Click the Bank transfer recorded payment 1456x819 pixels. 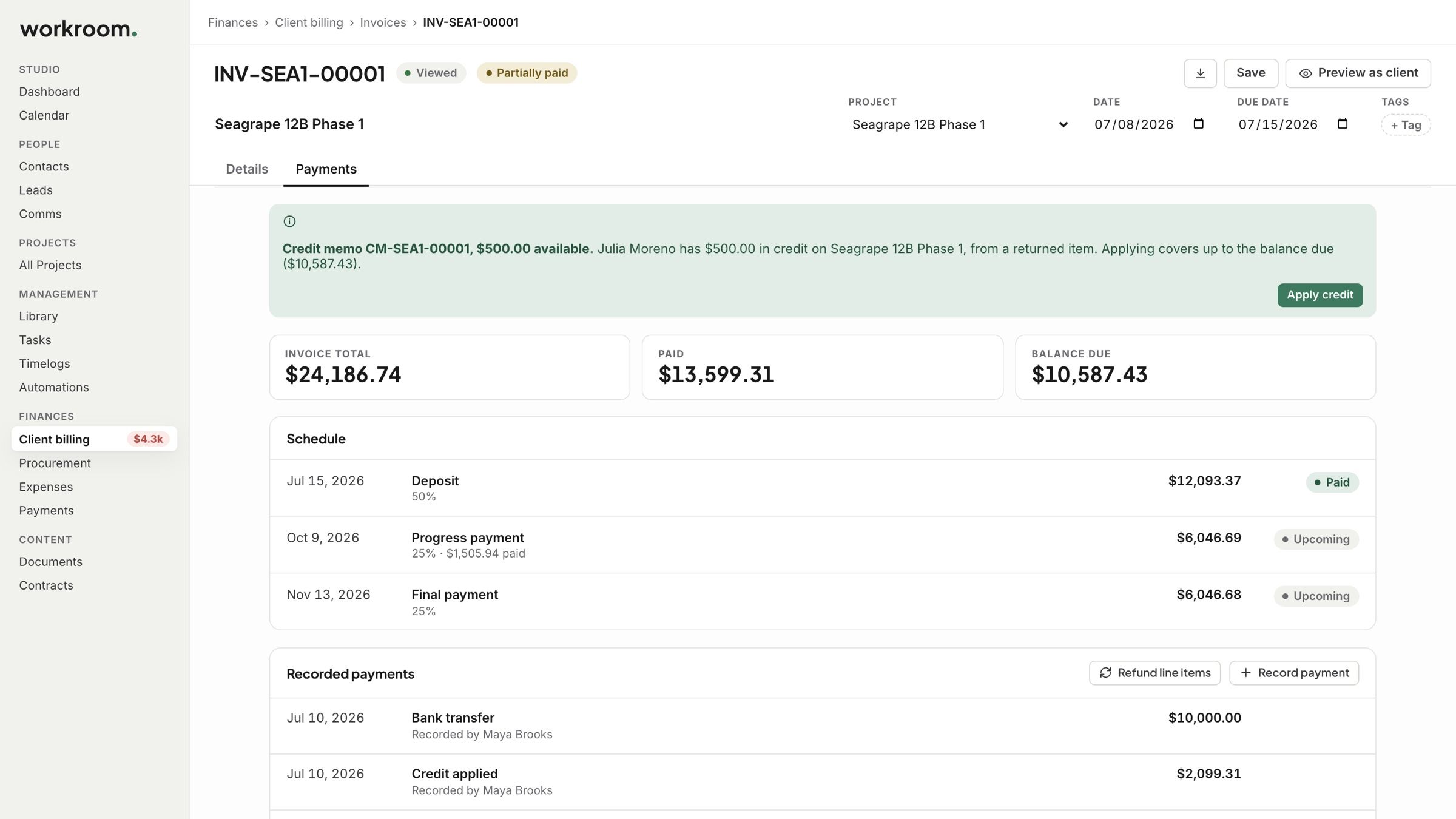[x=822, y=726]
